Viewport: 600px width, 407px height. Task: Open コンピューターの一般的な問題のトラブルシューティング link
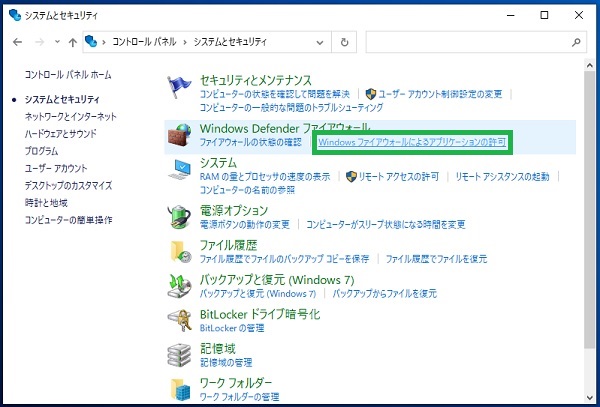(291, 107)
